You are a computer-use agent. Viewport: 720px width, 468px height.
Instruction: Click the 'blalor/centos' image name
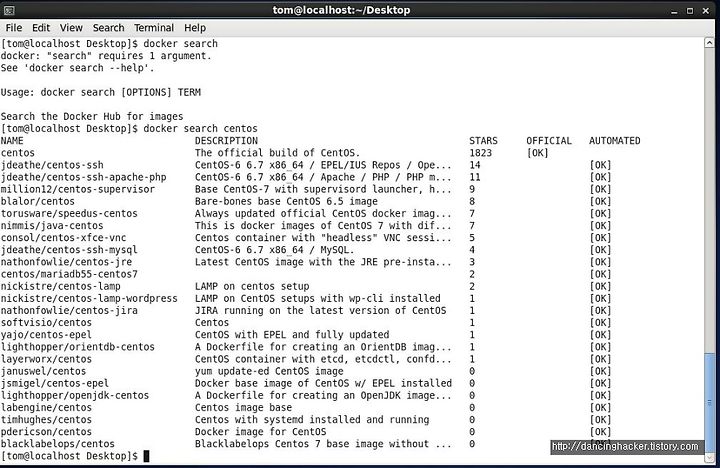click(x=38, y=202)
